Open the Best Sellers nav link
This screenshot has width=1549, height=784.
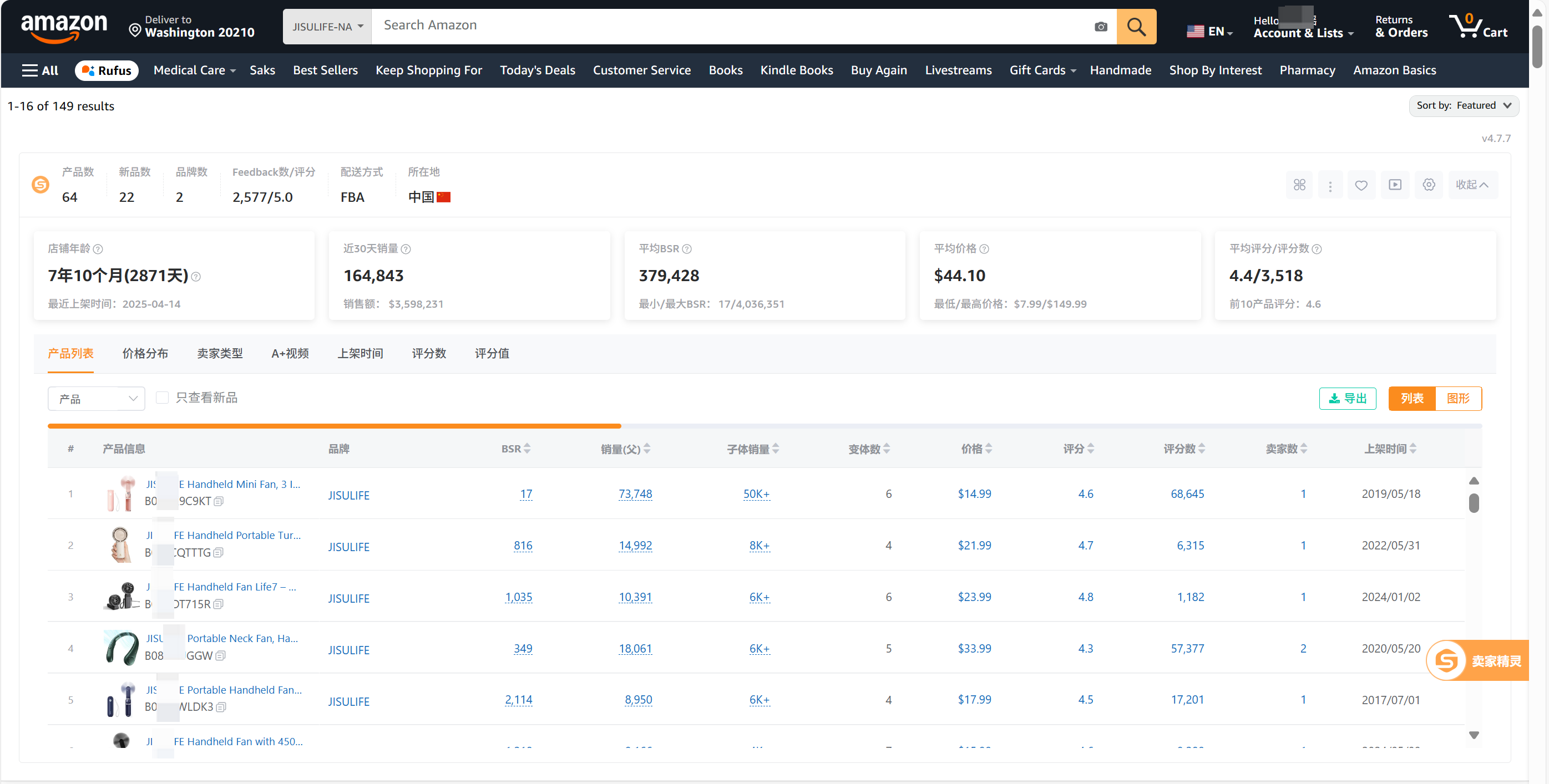(x=325, y=70)
